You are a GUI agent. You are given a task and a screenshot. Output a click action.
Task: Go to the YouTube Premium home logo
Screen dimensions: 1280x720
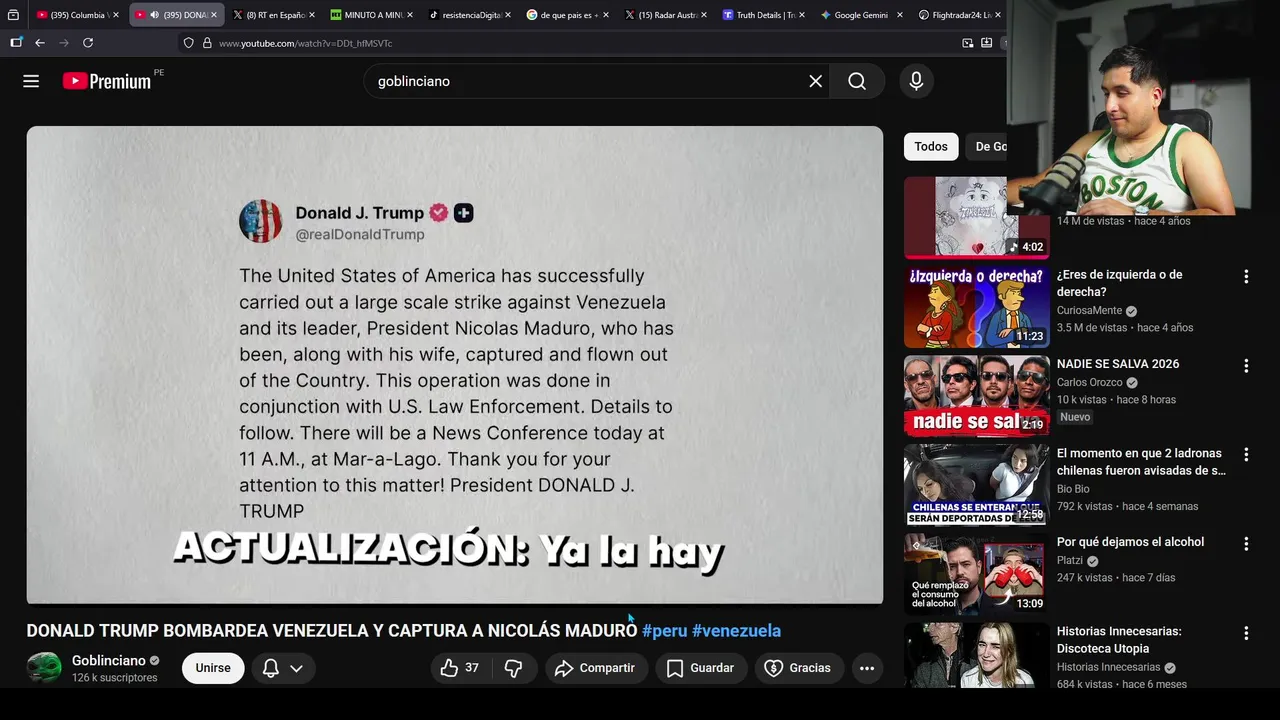click(107, 81)
